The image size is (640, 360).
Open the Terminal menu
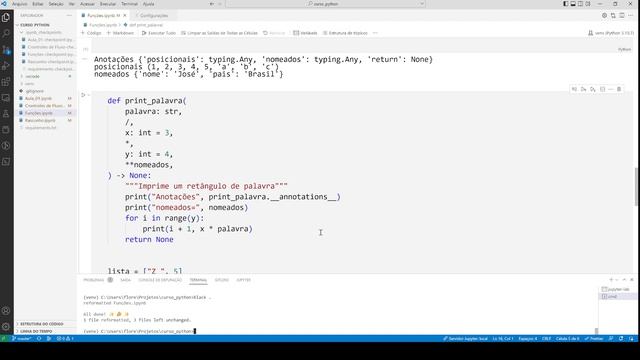coord(129,4)
